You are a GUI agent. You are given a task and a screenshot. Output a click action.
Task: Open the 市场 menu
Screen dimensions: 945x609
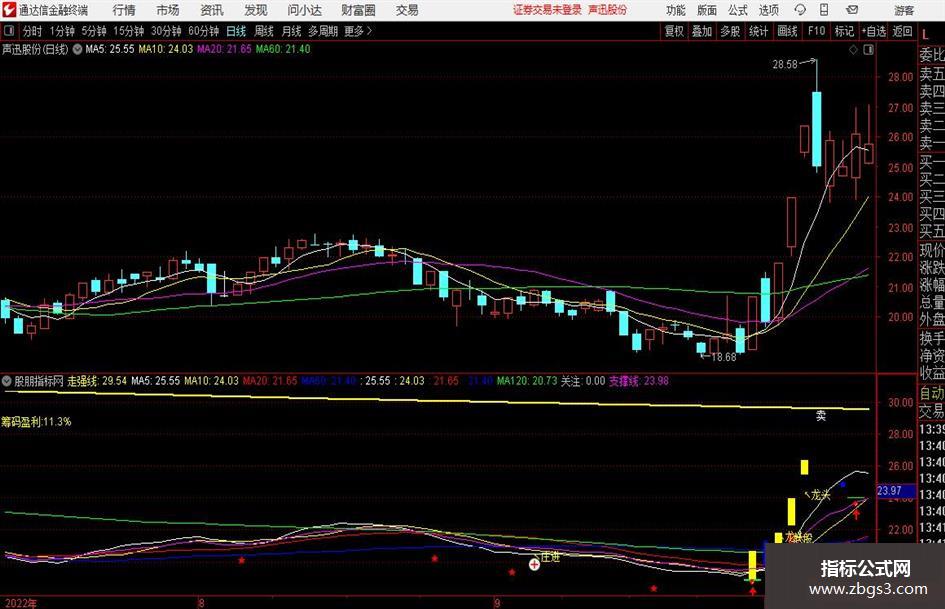coord(168,10)
